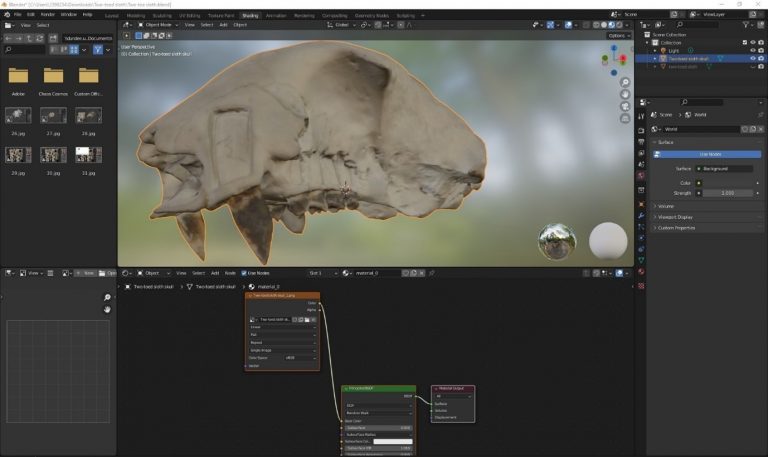Open the Object Mode dropdown
768x457 pixels.
(x=160, y=24)
